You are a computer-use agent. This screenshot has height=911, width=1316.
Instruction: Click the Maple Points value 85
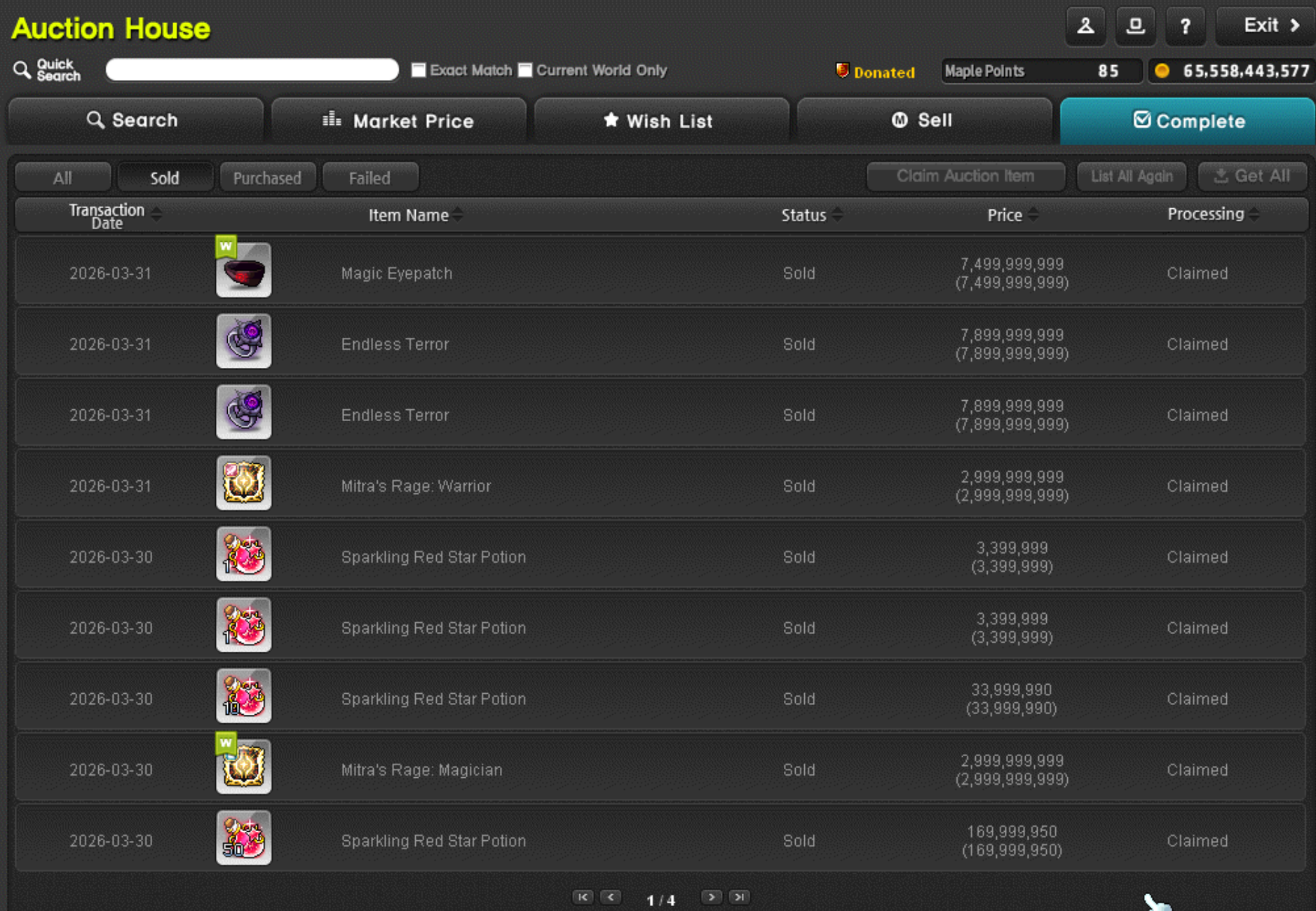(x=1108, y=71)
